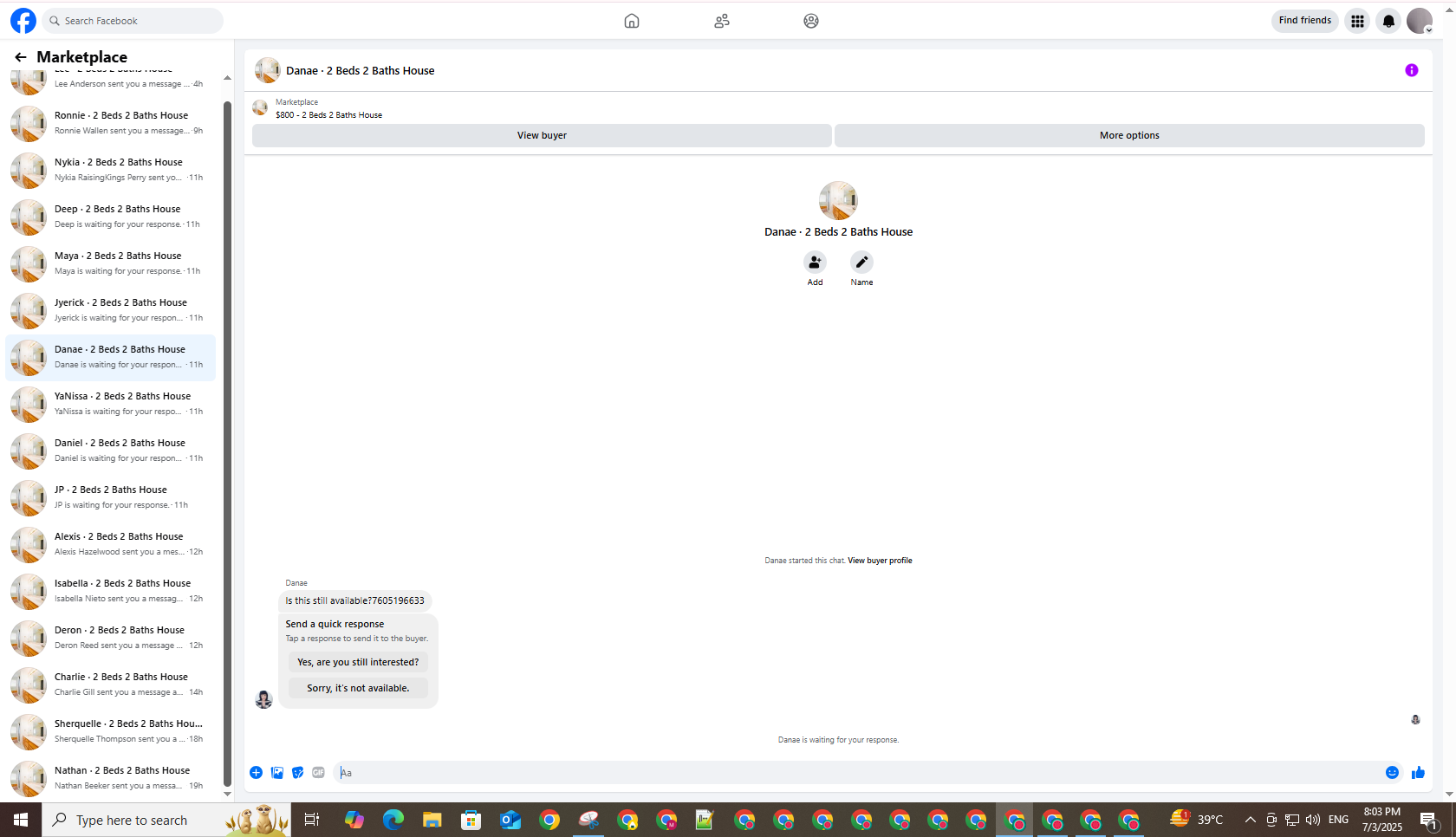Go to the Home feed icon
This screenshot has width=1456, height=837.
(x=632, y=21)
